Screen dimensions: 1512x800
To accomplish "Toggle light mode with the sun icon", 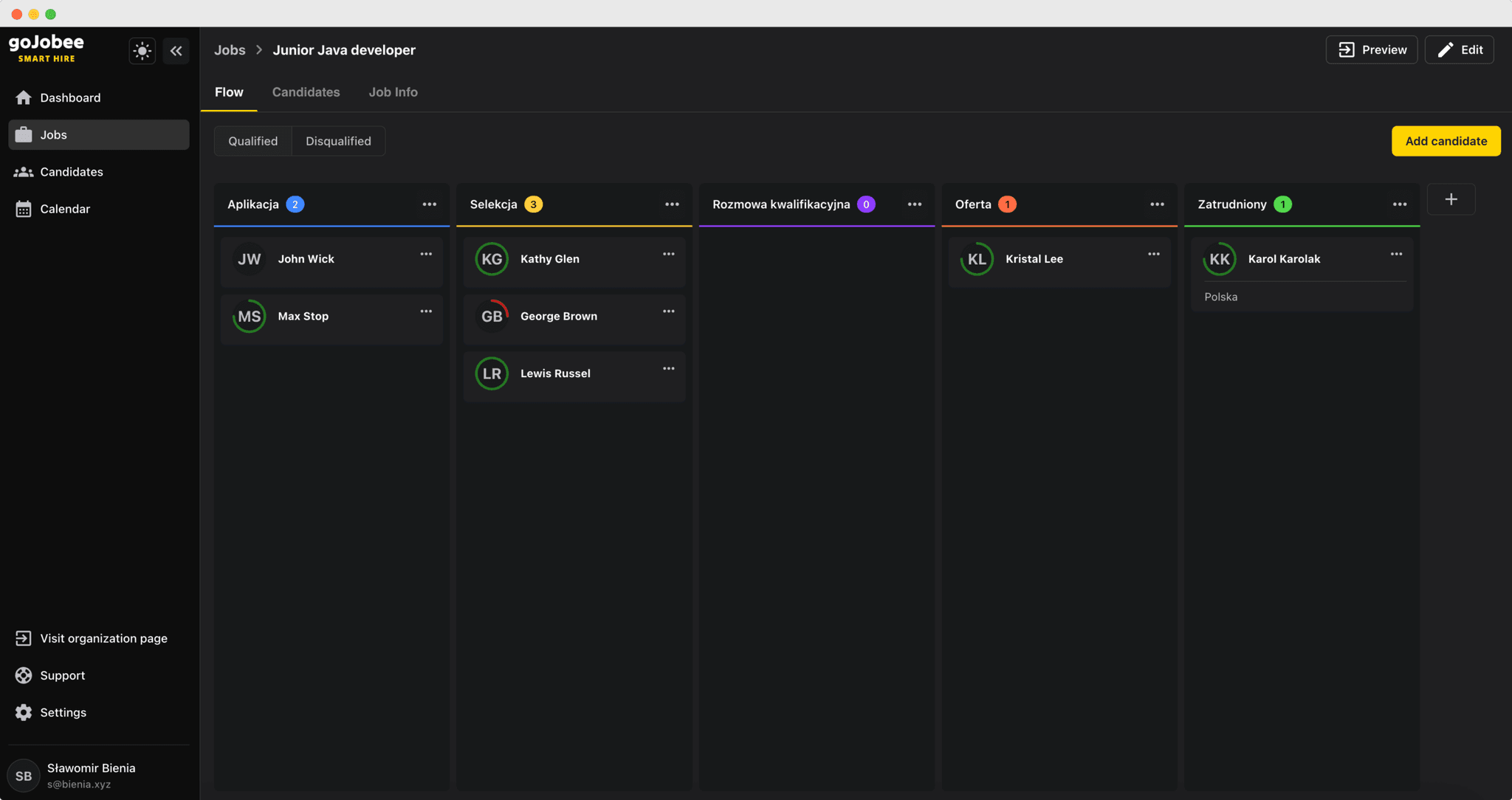I will [142, 50].
